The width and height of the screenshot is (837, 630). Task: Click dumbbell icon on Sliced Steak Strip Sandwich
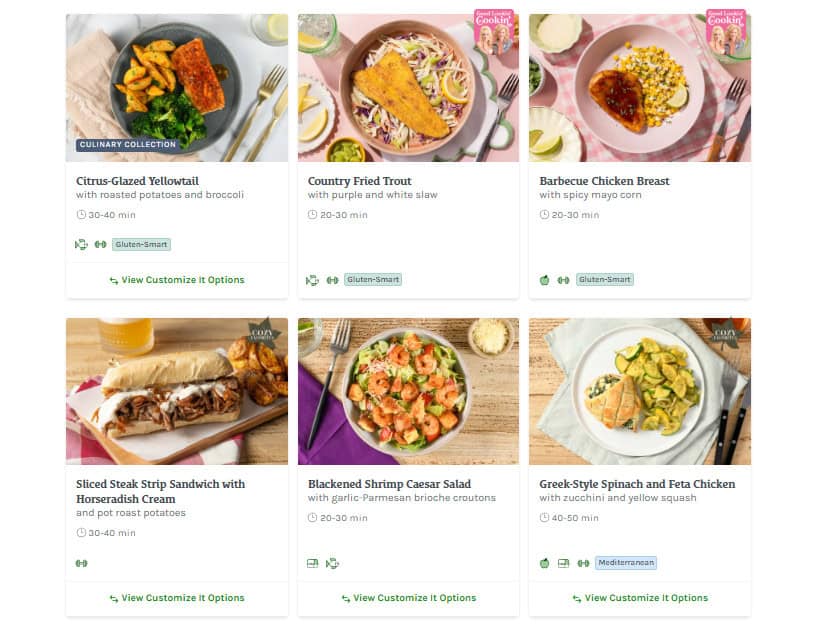click(81, 563)
